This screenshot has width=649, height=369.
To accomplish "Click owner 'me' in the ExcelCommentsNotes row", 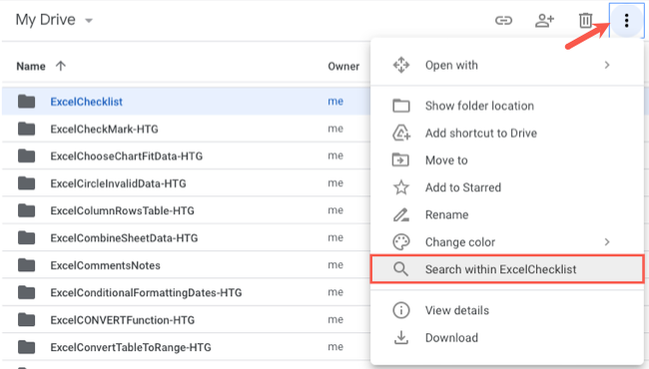I will [x=336, y=265].
